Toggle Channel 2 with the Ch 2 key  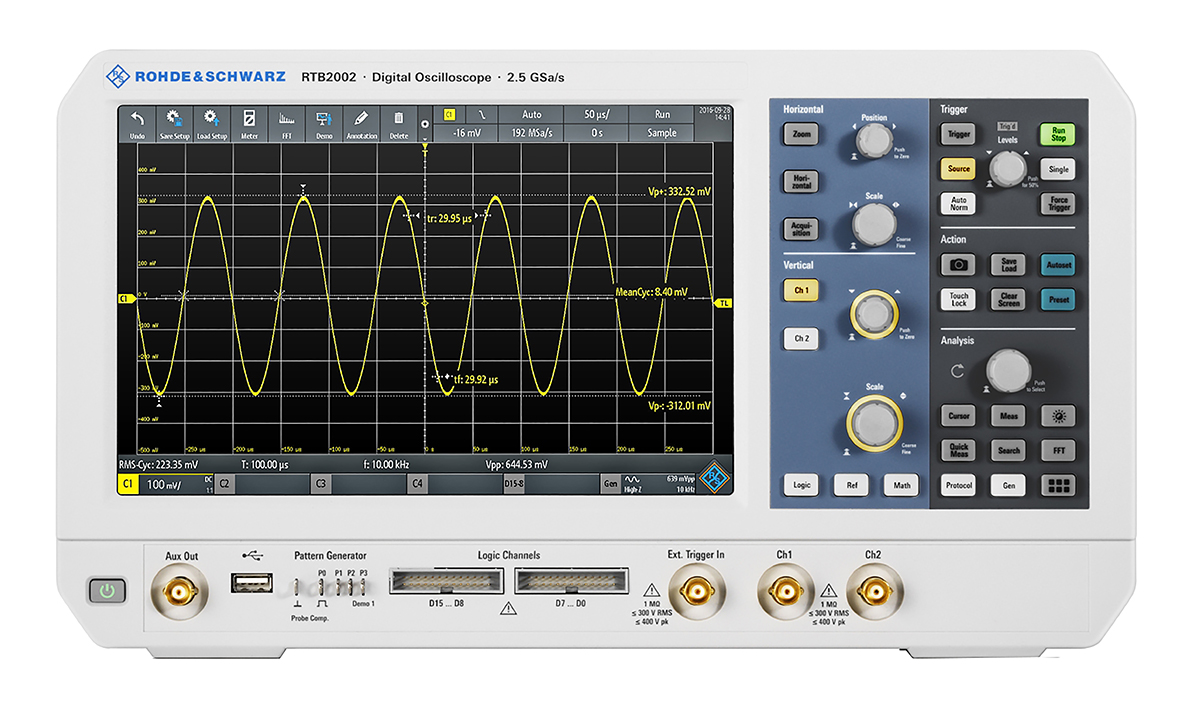click(x=799, y=338)
